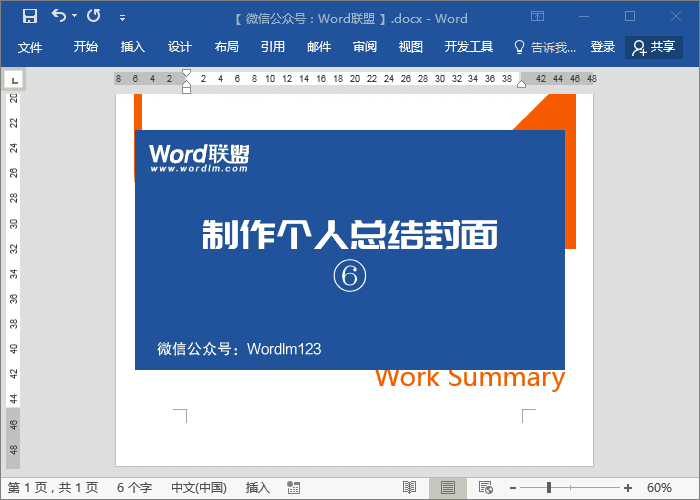The height and width of the screenshot is (500, 700).
Task: Click the 告诉我 Tell Me lightbulb box
Action: (545, 47)
